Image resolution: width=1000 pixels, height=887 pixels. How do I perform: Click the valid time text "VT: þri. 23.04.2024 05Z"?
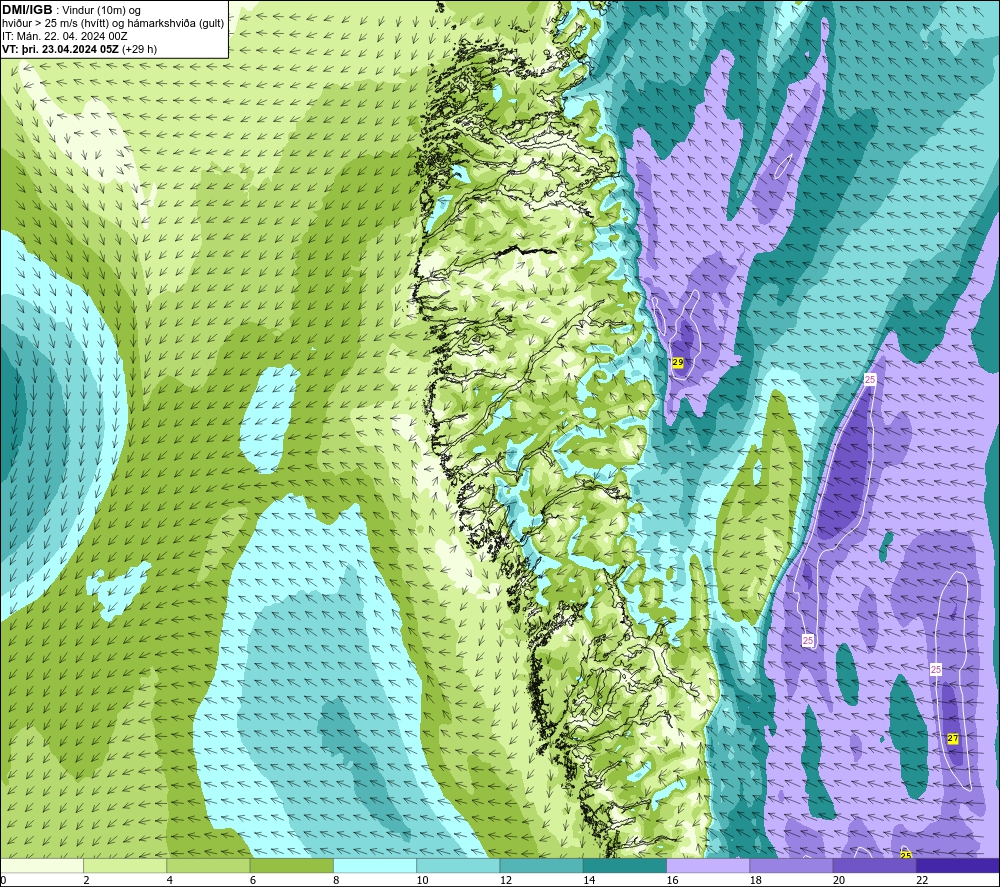[x=60, y=48]
